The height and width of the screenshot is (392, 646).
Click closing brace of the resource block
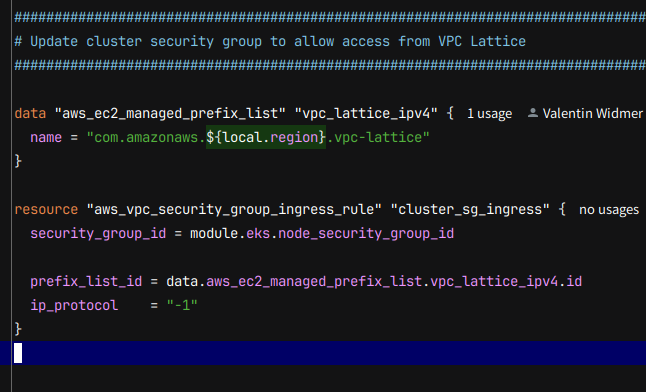(x=18, y=329)
